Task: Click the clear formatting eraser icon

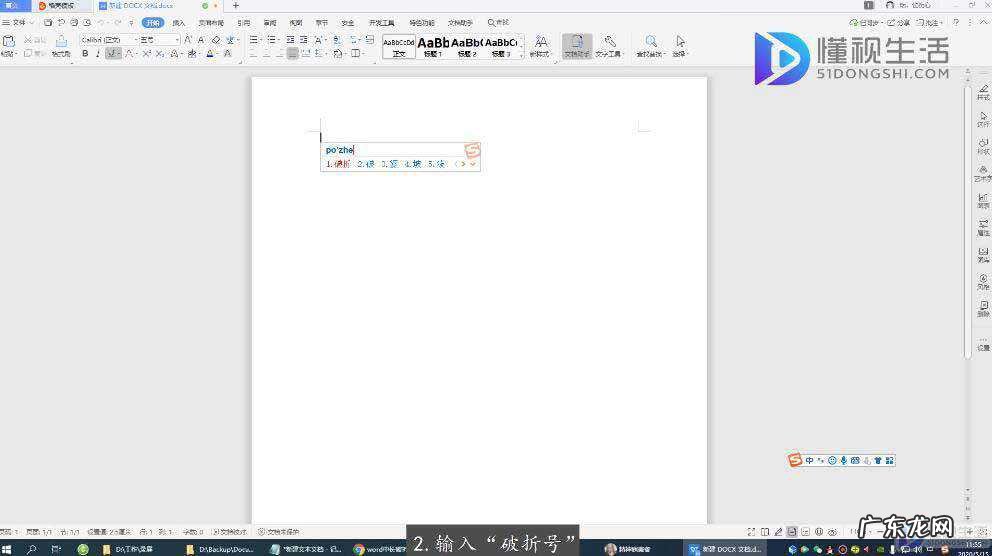Action: pyautogui.click(x=216, y=40)
